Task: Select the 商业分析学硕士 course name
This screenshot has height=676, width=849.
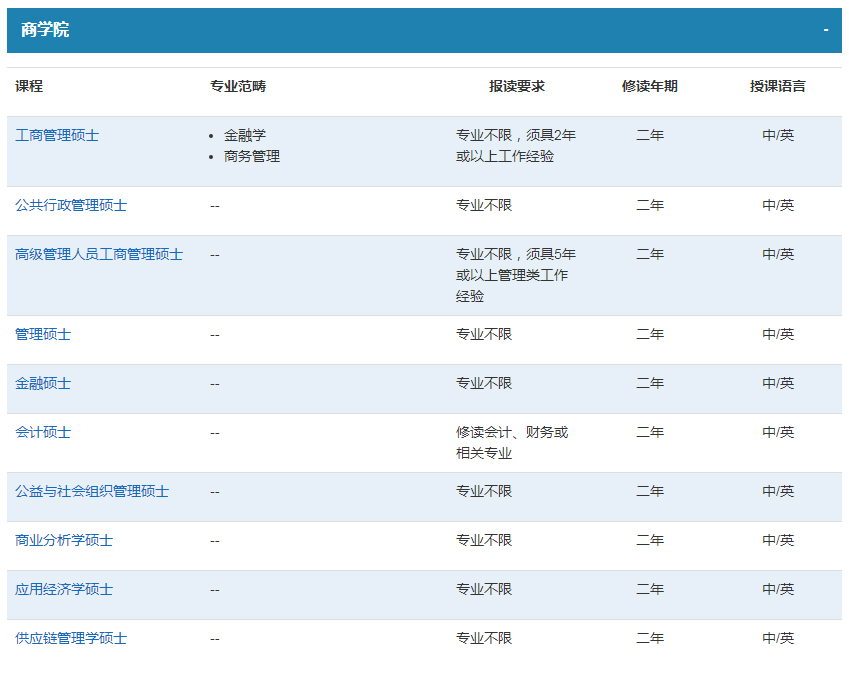Action: (x=64, y=540)
